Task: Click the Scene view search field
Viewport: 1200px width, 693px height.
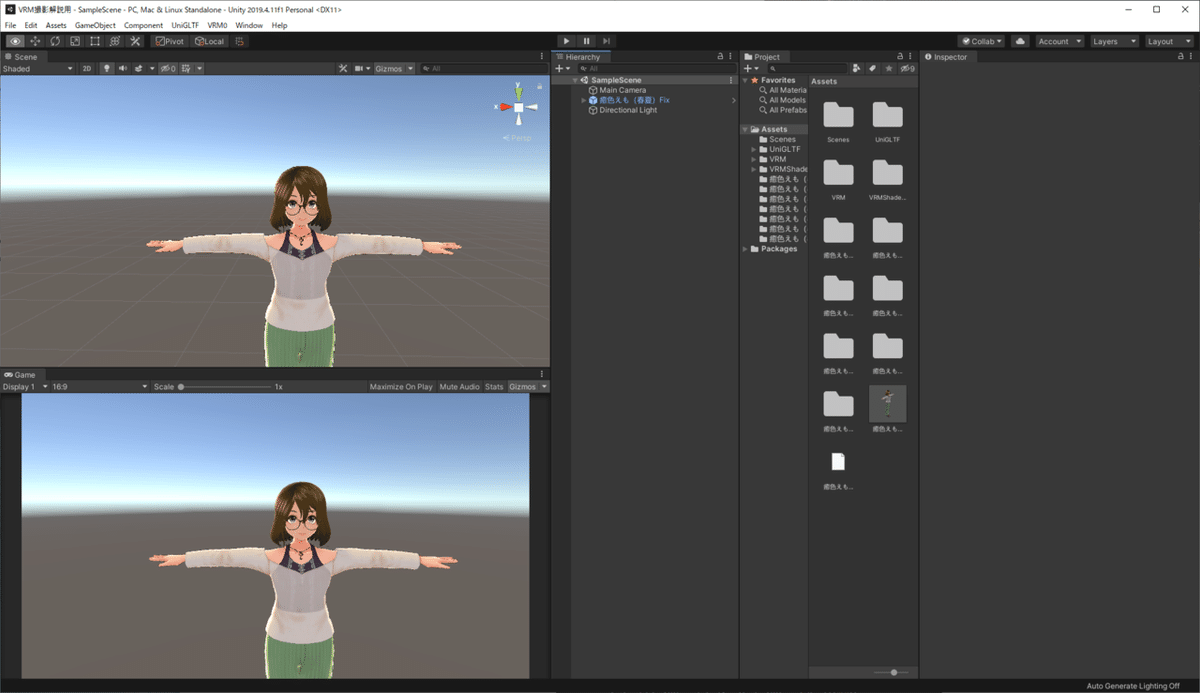Action: 485,68
